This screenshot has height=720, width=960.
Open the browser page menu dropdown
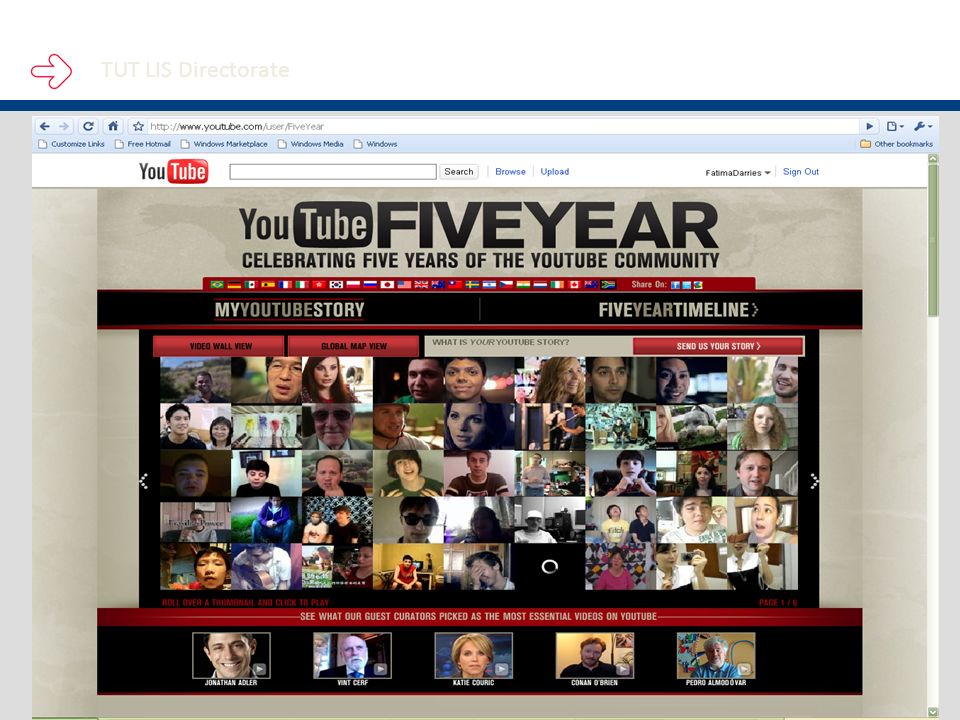coord(894,126)
